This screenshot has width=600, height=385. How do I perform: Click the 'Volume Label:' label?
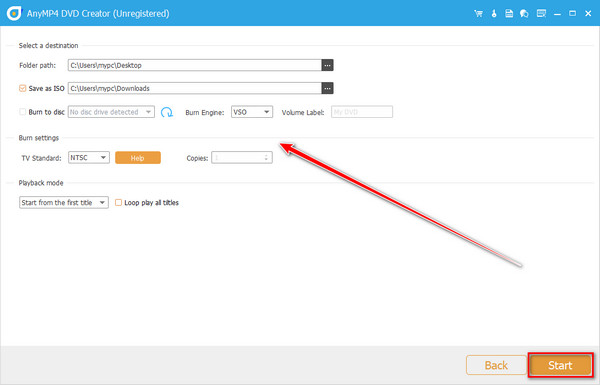tap(303, 113)
